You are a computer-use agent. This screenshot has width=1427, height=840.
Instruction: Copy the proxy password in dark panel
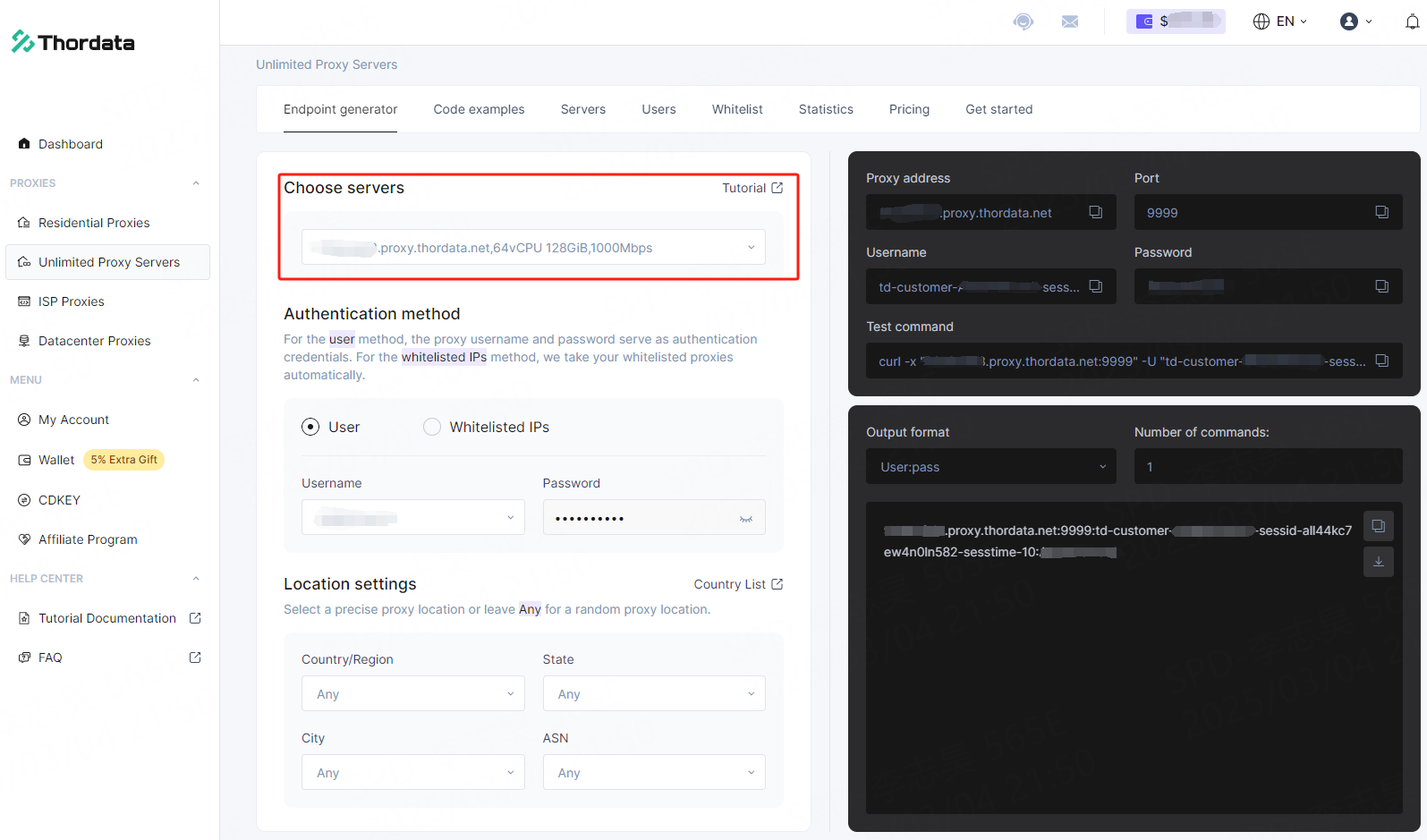[x=1381, y=286]
